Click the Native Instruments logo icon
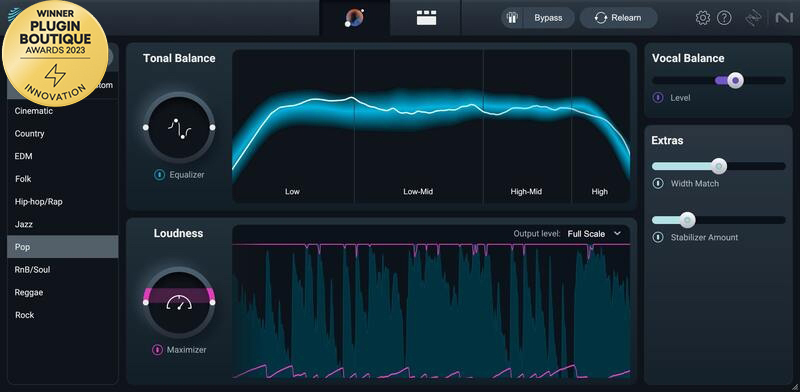The image size is (800, 392). click(x=784, y=18)
